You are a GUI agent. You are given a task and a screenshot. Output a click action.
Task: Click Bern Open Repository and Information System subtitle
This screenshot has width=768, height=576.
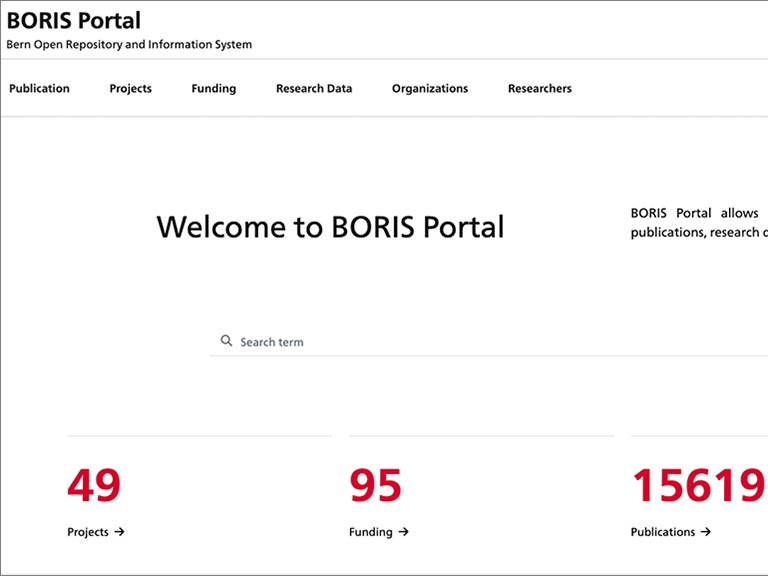[129, 45]
